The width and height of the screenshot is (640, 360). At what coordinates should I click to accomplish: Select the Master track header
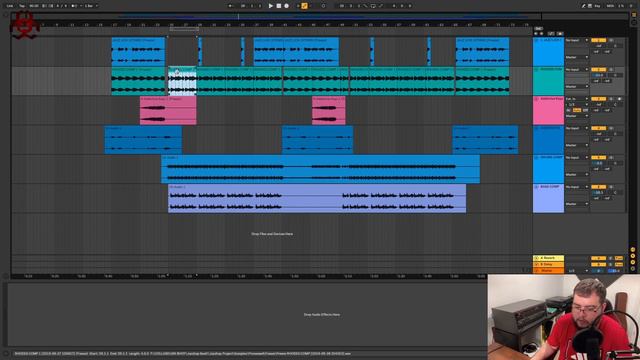click(x=548, y=271)
